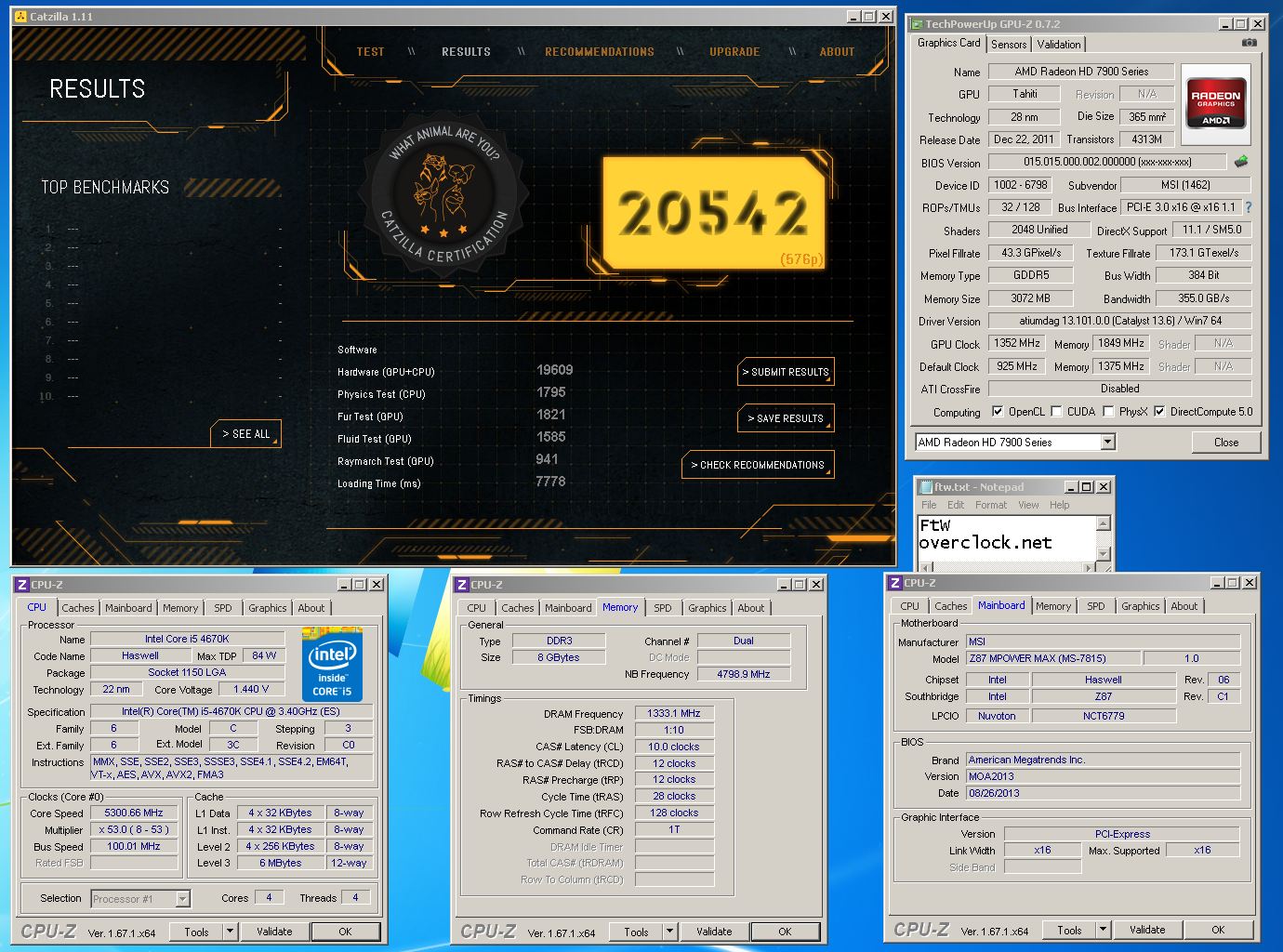Click the GPU-Z screenshot camera icon
Viewport: 1283px width, 952px height.
pos(1250,43)
